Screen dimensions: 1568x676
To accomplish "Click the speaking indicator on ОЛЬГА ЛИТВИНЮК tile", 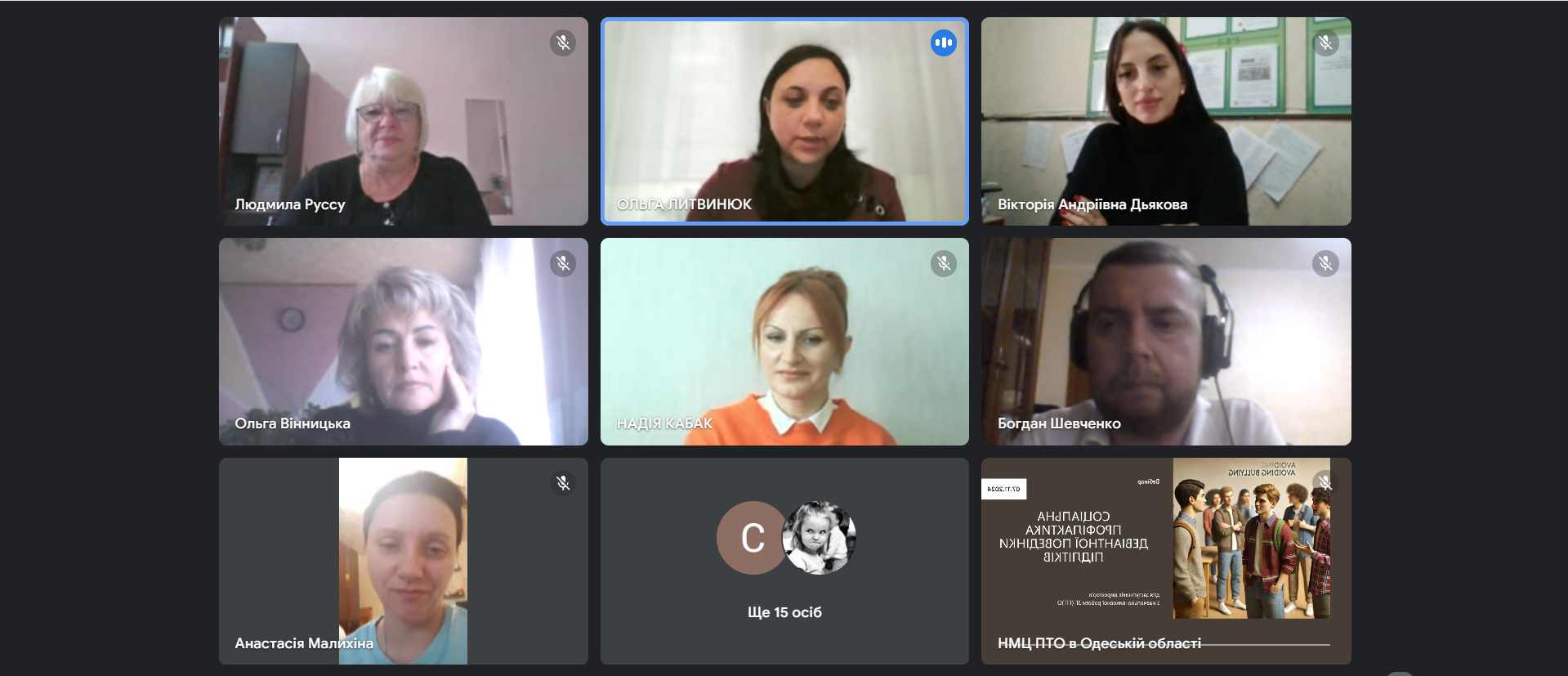I will tap(944, 43).
